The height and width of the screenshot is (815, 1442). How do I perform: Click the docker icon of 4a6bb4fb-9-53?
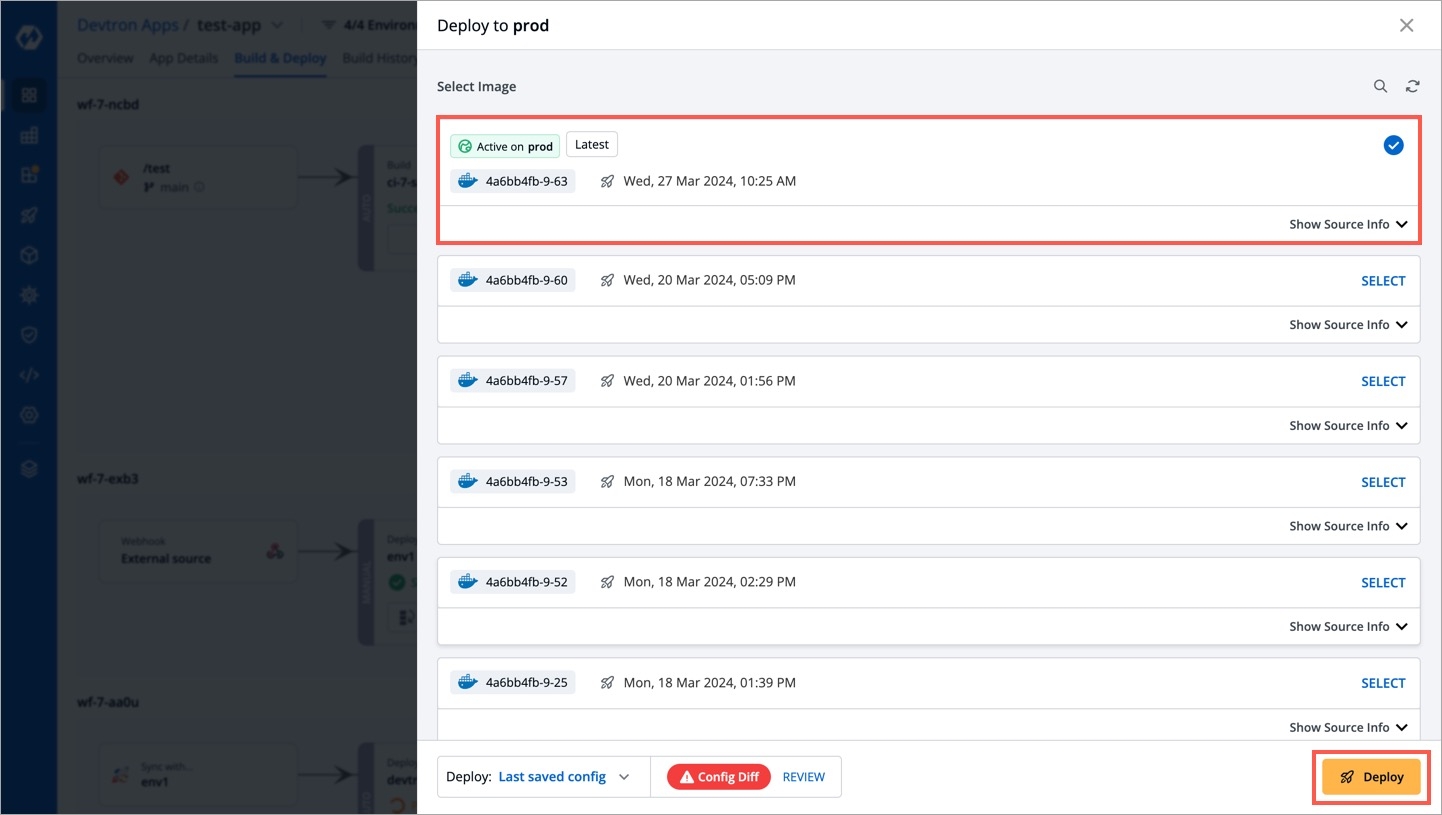(467, 481)
